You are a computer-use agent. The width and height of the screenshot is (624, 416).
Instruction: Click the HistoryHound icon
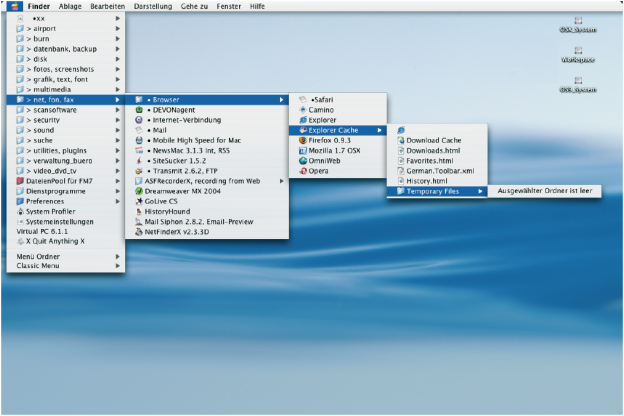tap(139, 211)
